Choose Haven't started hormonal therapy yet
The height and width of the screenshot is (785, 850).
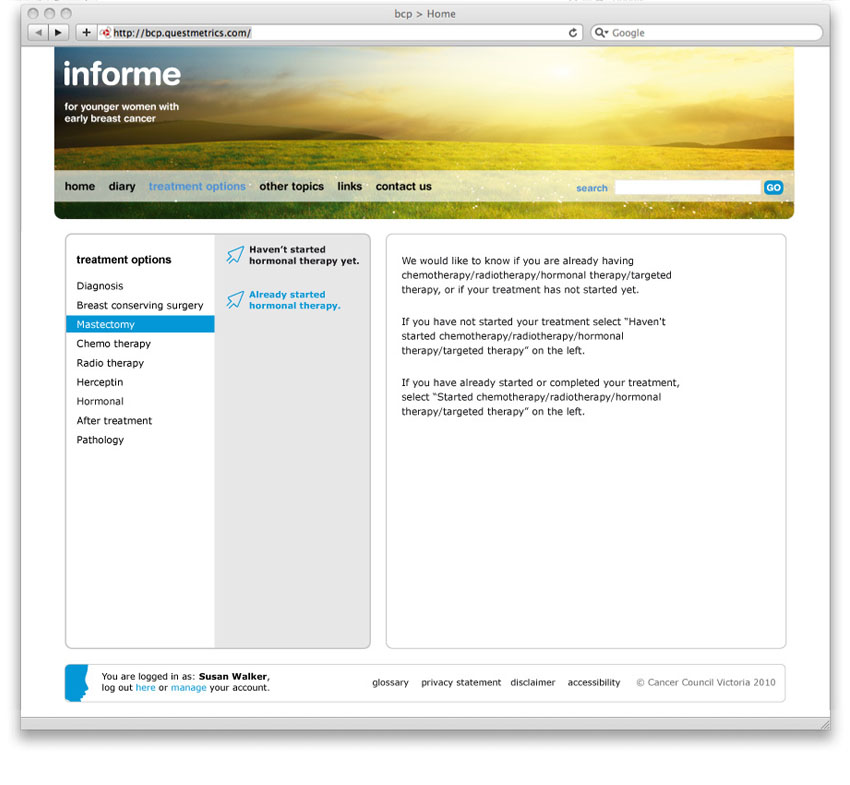click(304, 255)
